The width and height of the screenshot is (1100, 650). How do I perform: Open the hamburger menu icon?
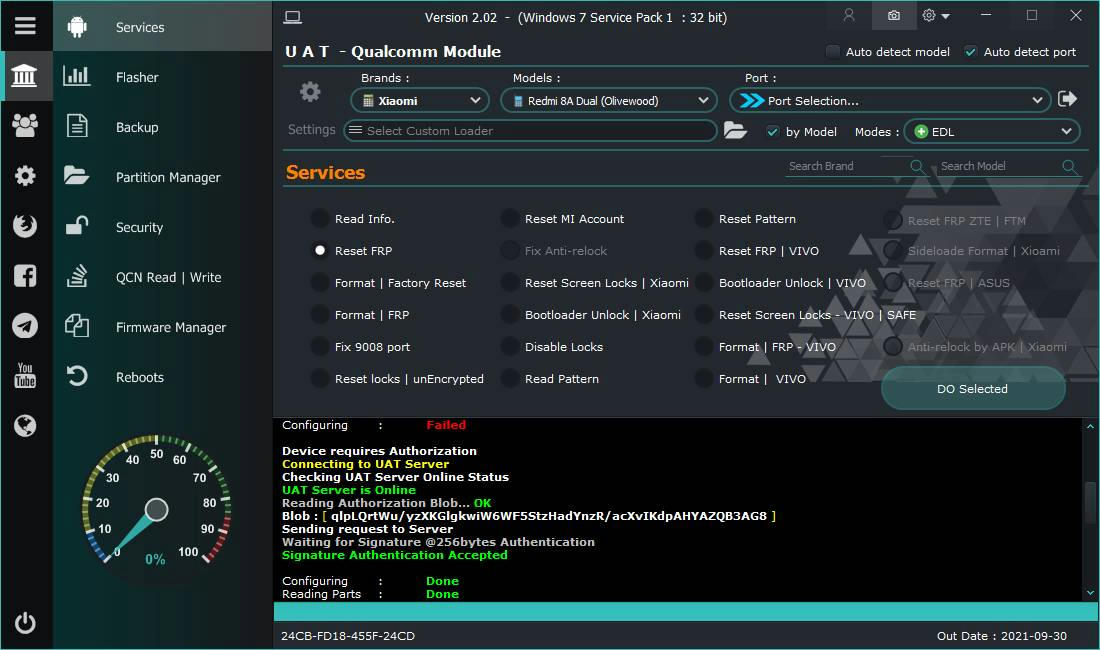25,26
